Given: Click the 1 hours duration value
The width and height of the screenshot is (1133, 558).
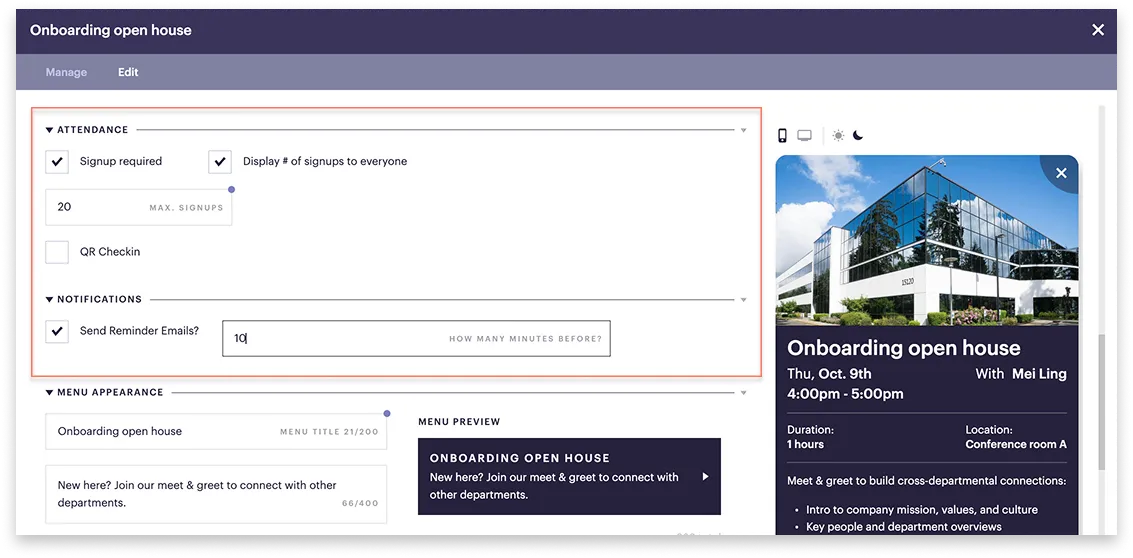Looking at the screenshot, I should coord(806,444).
